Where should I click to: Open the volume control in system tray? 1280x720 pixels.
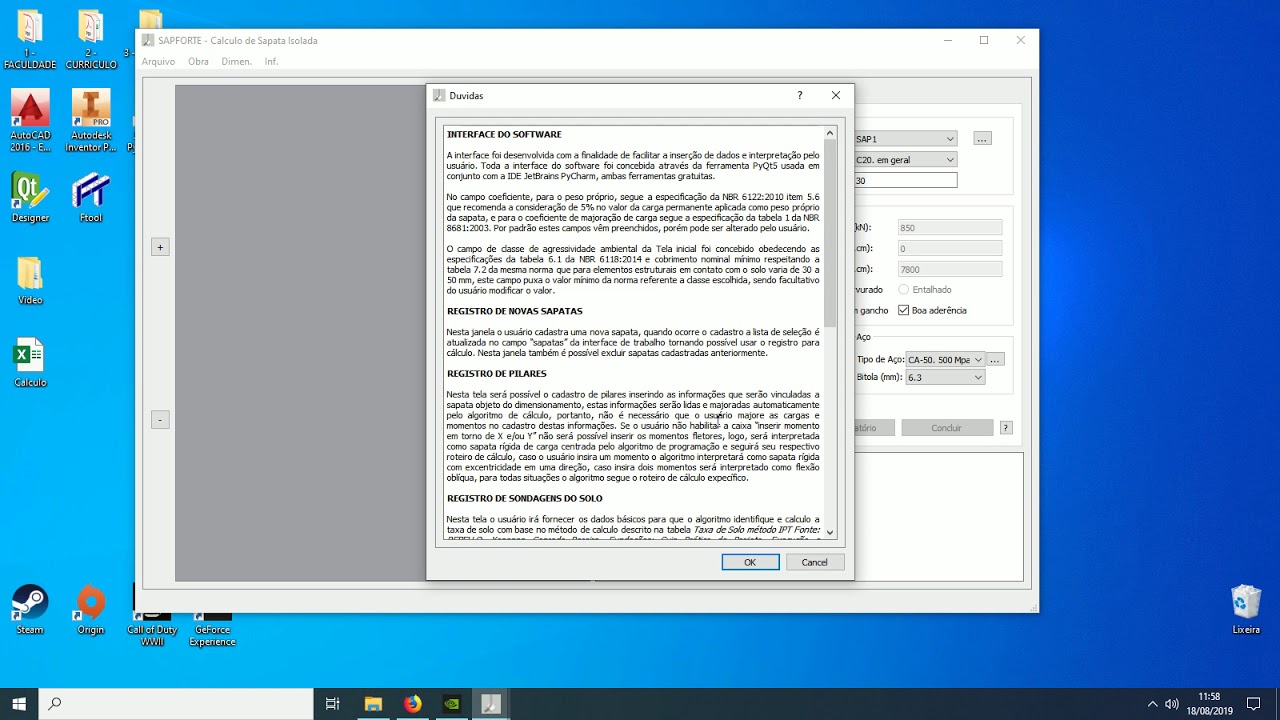tap(1172, 704)
